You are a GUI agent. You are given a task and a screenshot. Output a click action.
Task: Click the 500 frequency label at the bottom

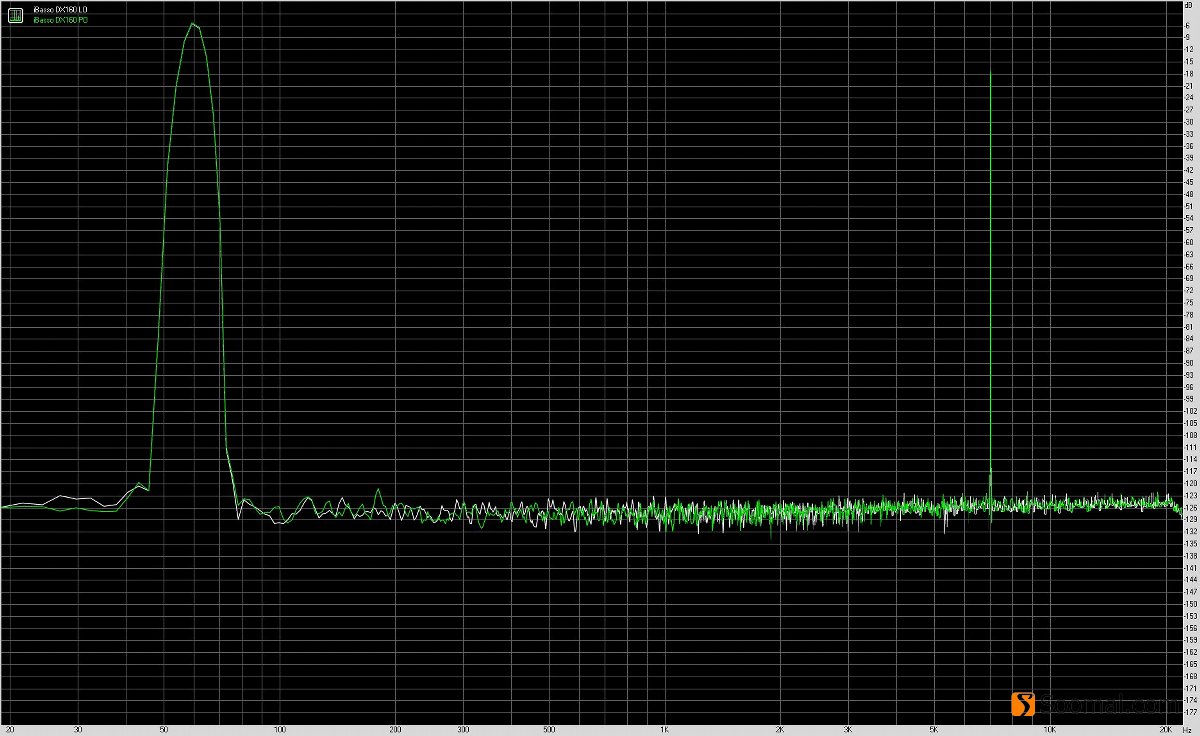(550, 728)
